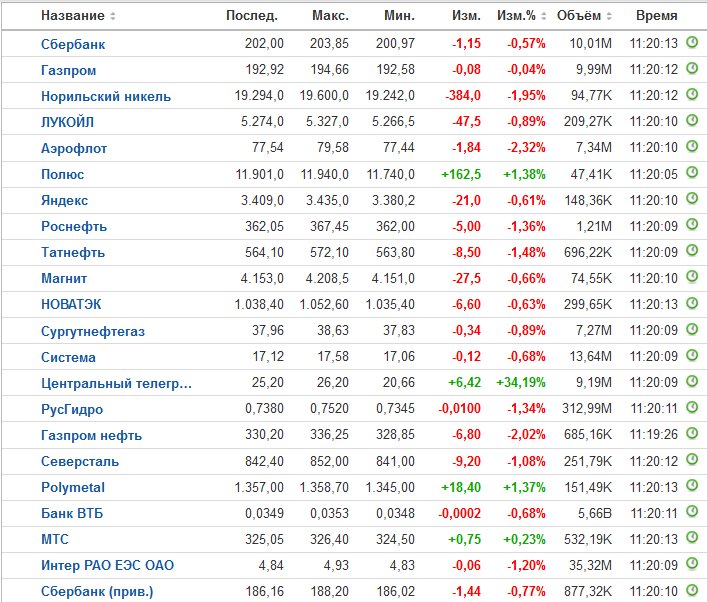Image resolution: width=707 pixels, height=602 pixels.
Task: Open the Роснефть stock link
Action: click(x=74, y=226)
